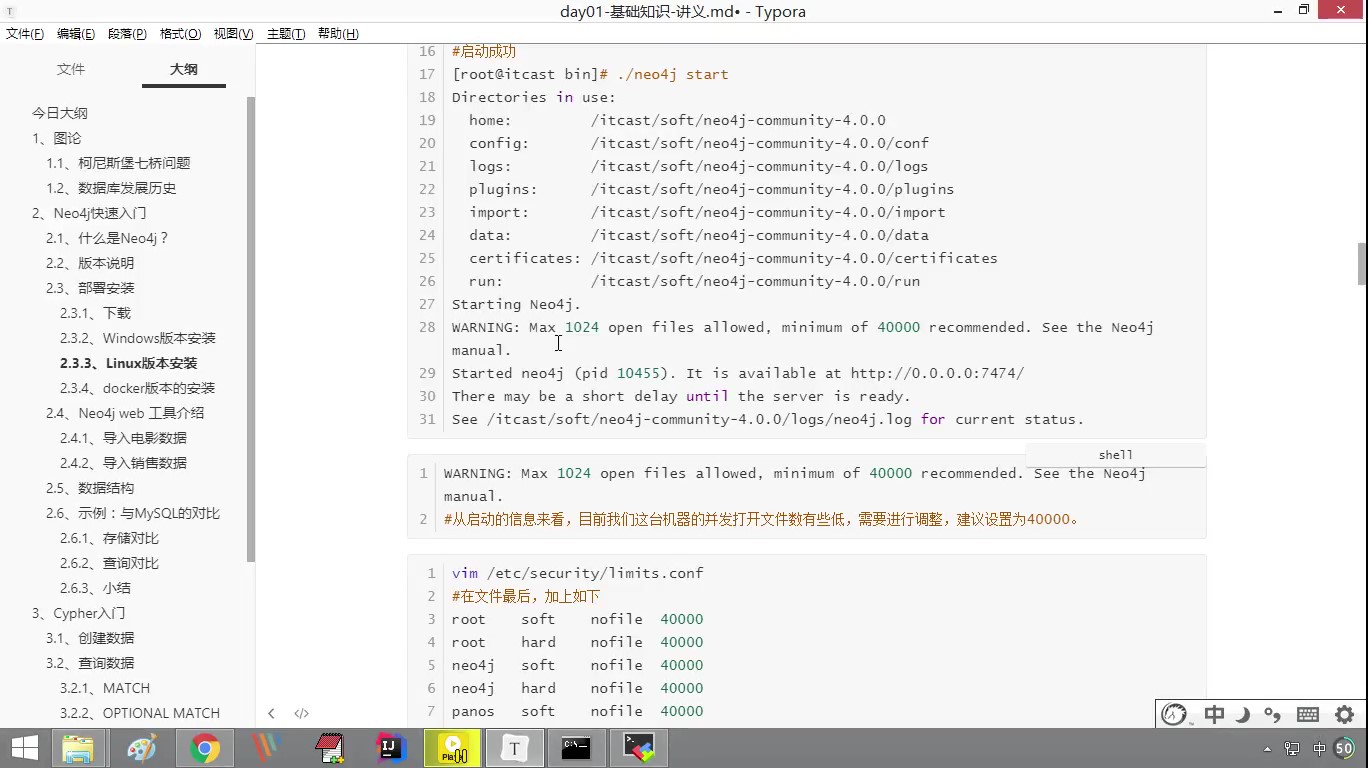Go to 2.5、数据结构 heading
This screenshot has height=768, width=1368.
click(90, 488)
